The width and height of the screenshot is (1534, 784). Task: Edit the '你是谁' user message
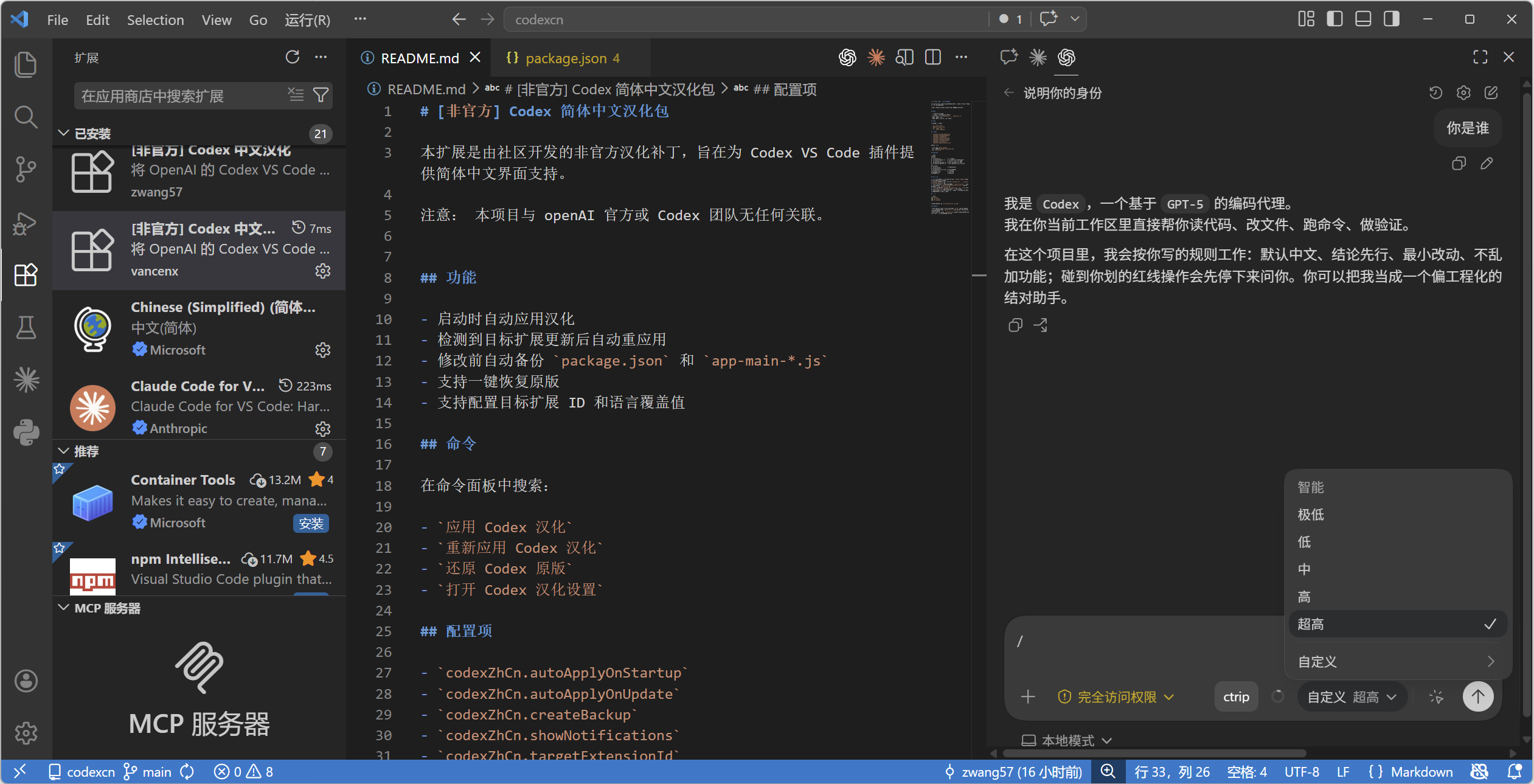pos(1487,163)
